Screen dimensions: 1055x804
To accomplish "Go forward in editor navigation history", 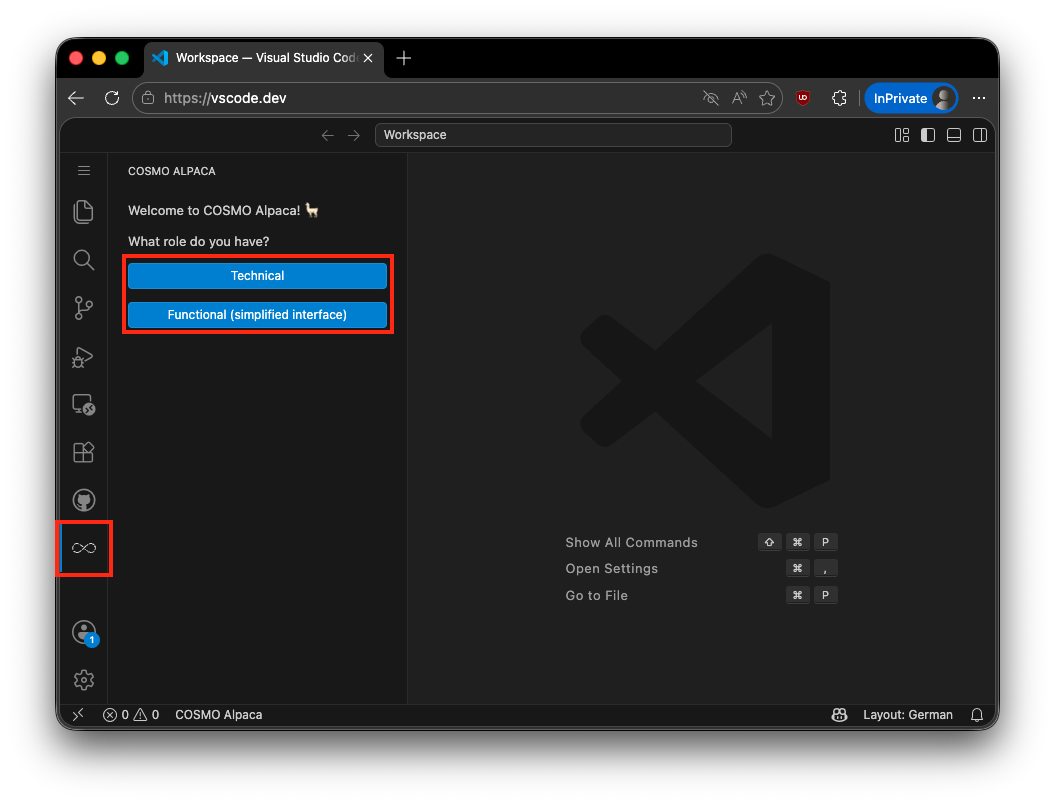I will click(x=354, y=135).
